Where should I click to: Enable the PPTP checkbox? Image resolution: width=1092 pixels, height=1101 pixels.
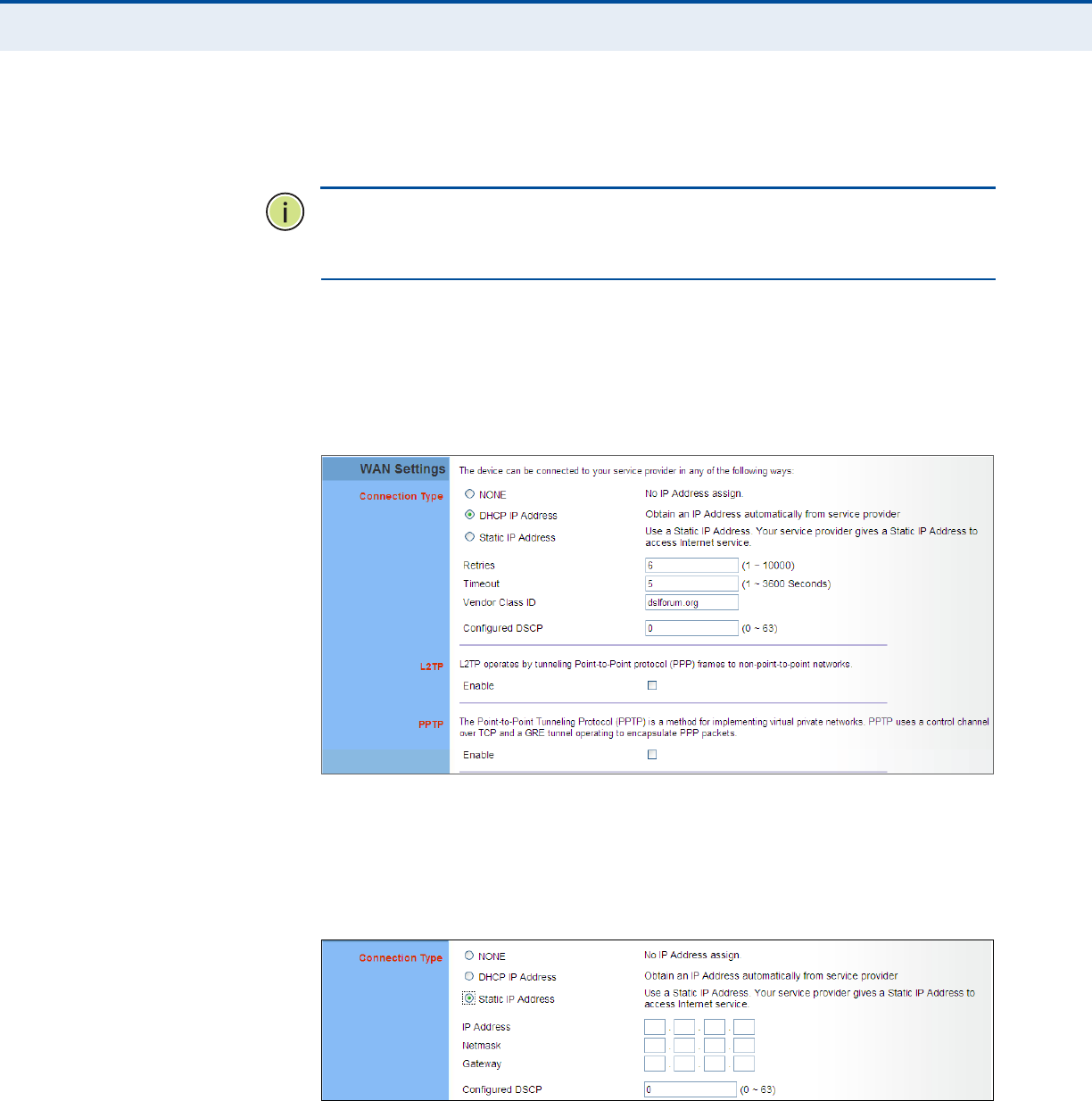652,754
